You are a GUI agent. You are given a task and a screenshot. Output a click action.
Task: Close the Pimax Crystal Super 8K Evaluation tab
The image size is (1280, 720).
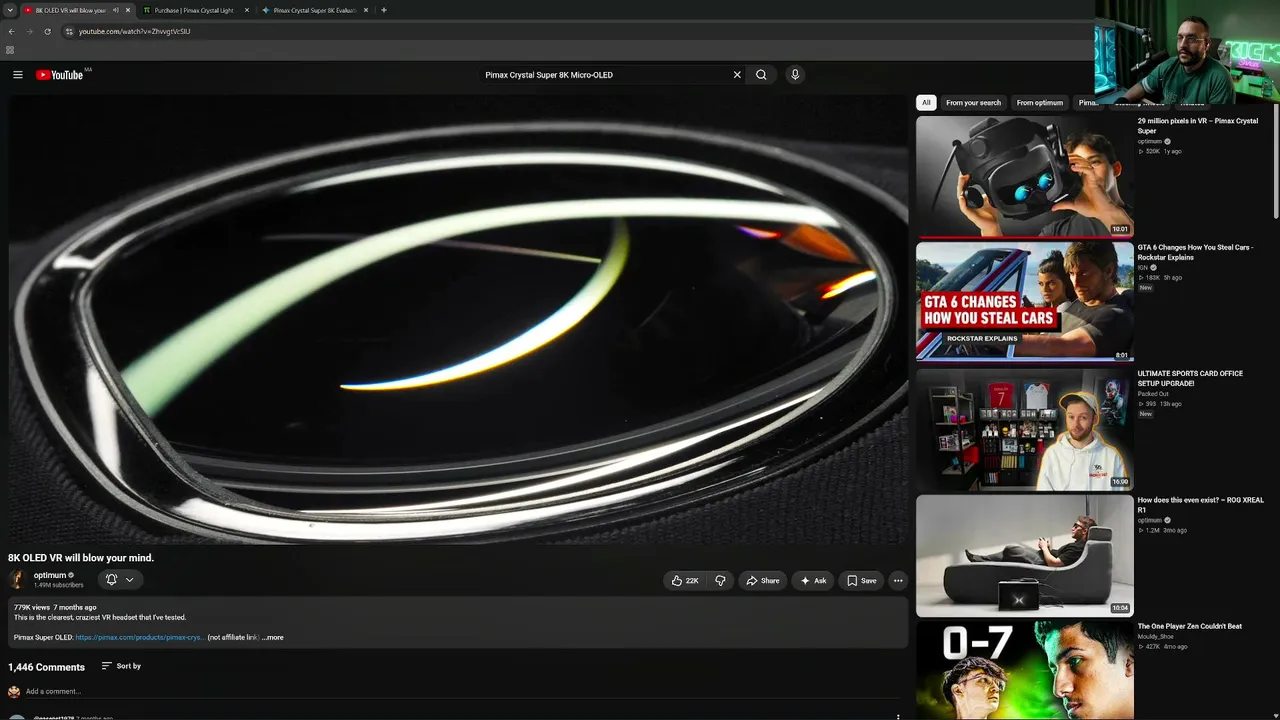[x=366, y=10]
